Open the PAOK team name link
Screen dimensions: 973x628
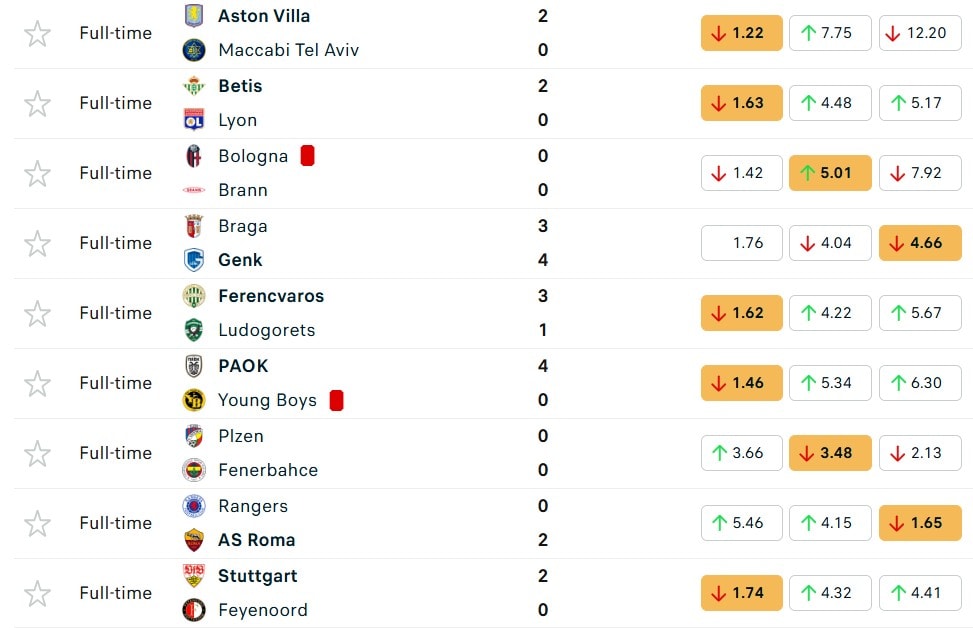click(243, 366)
